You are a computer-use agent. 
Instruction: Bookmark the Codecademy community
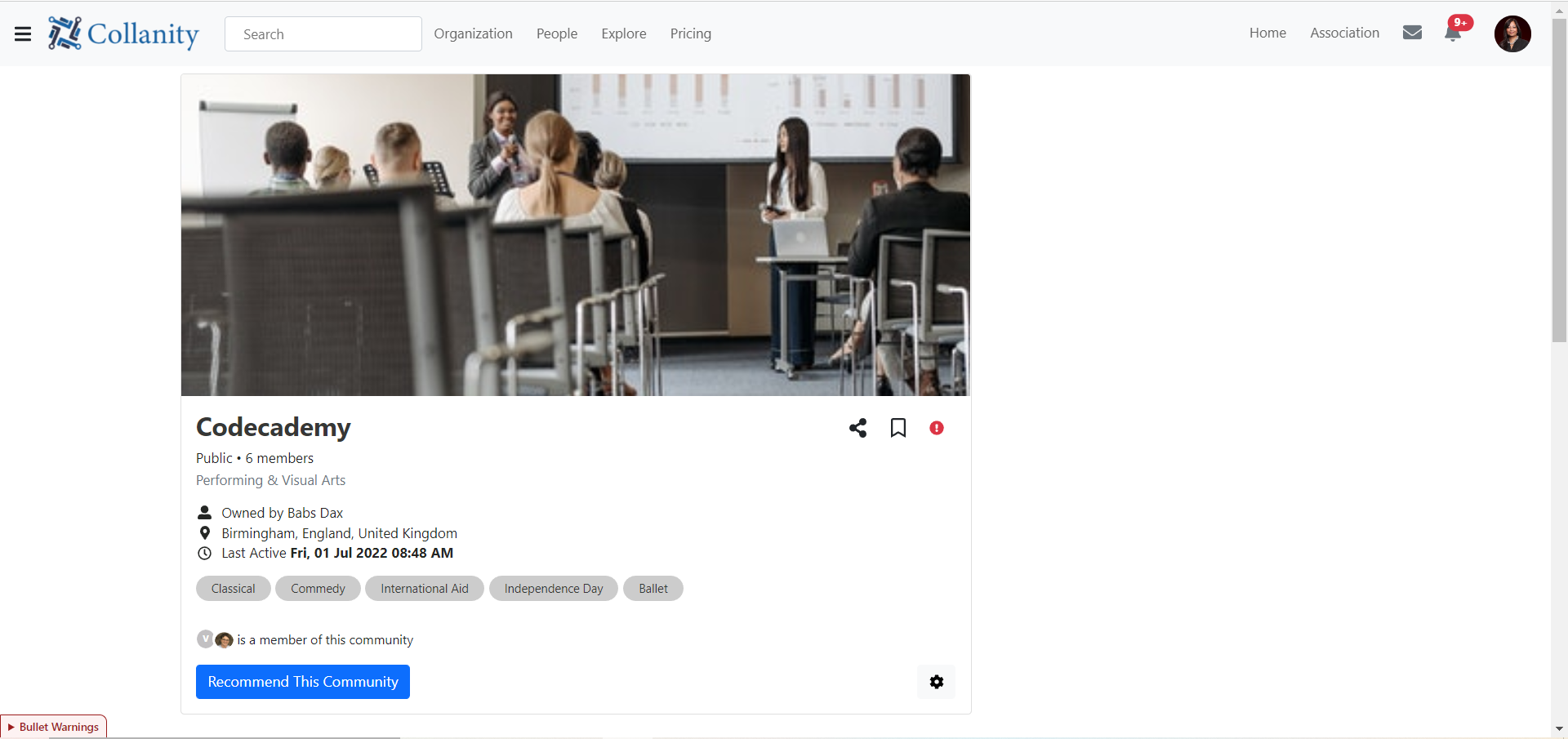tap(898, 428)
